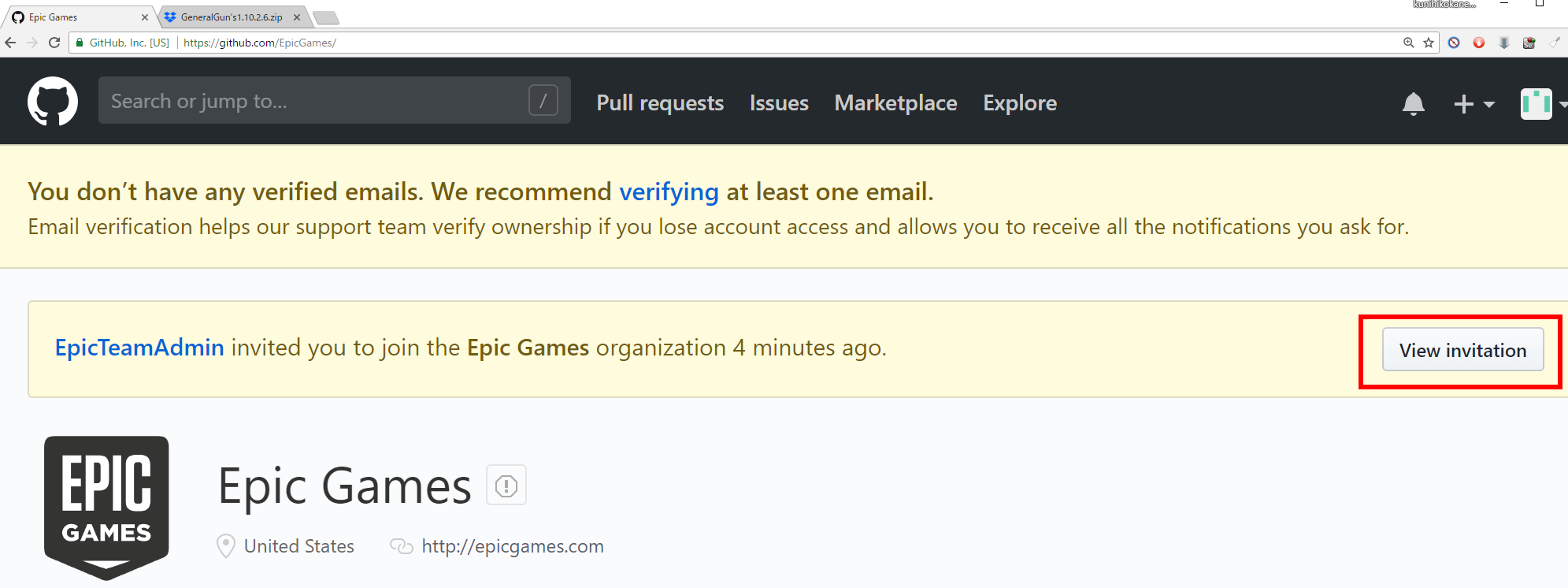Focus the Search or jump to field
The width and height of the screenshot is (1568, 588).
[335, 100]
